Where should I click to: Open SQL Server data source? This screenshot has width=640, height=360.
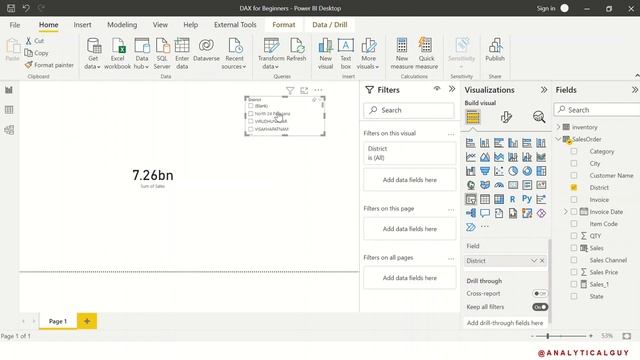[x=162, y=53]
